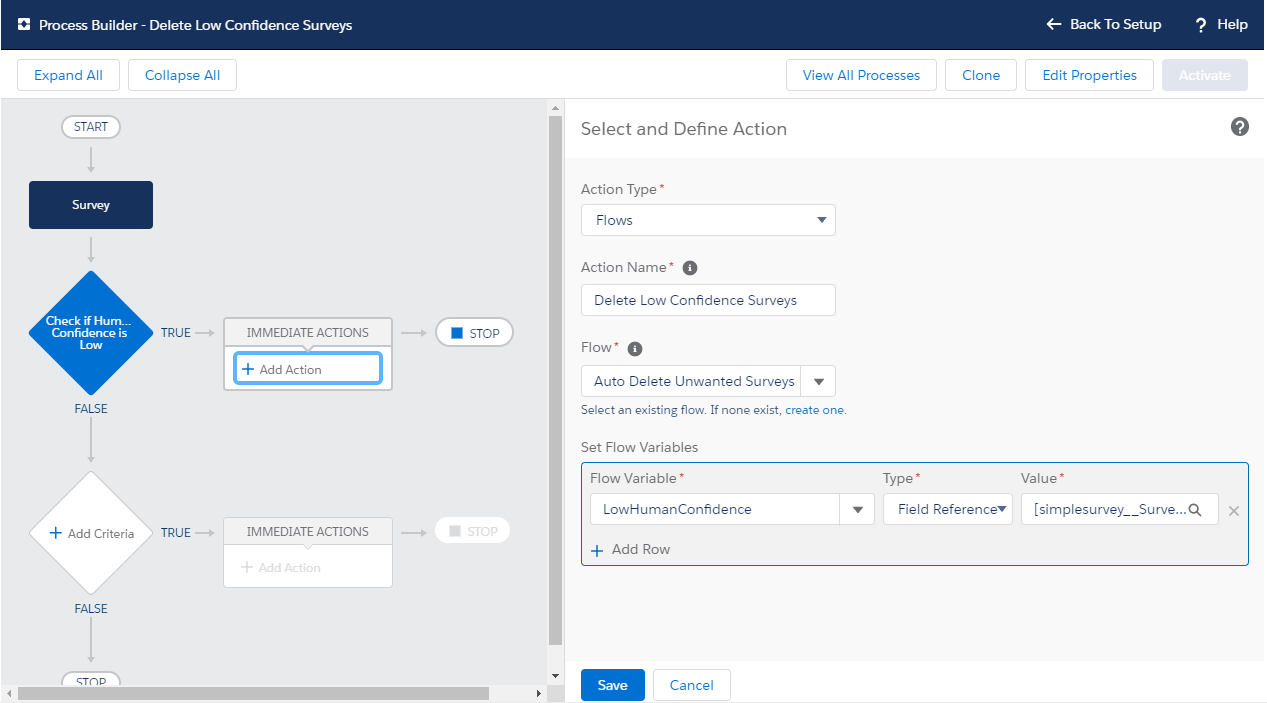Open the Field Reference type dropdown

pos(948,509)
